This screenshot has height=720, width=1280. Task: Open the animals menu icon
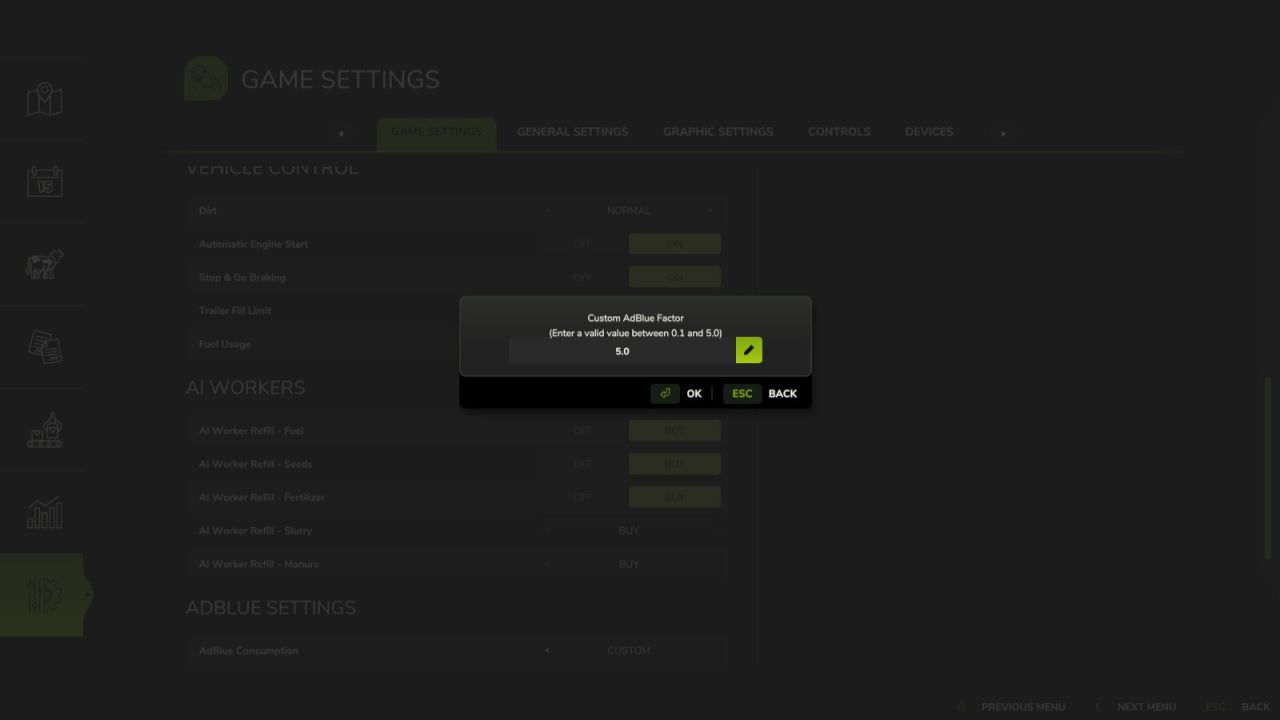44,264
